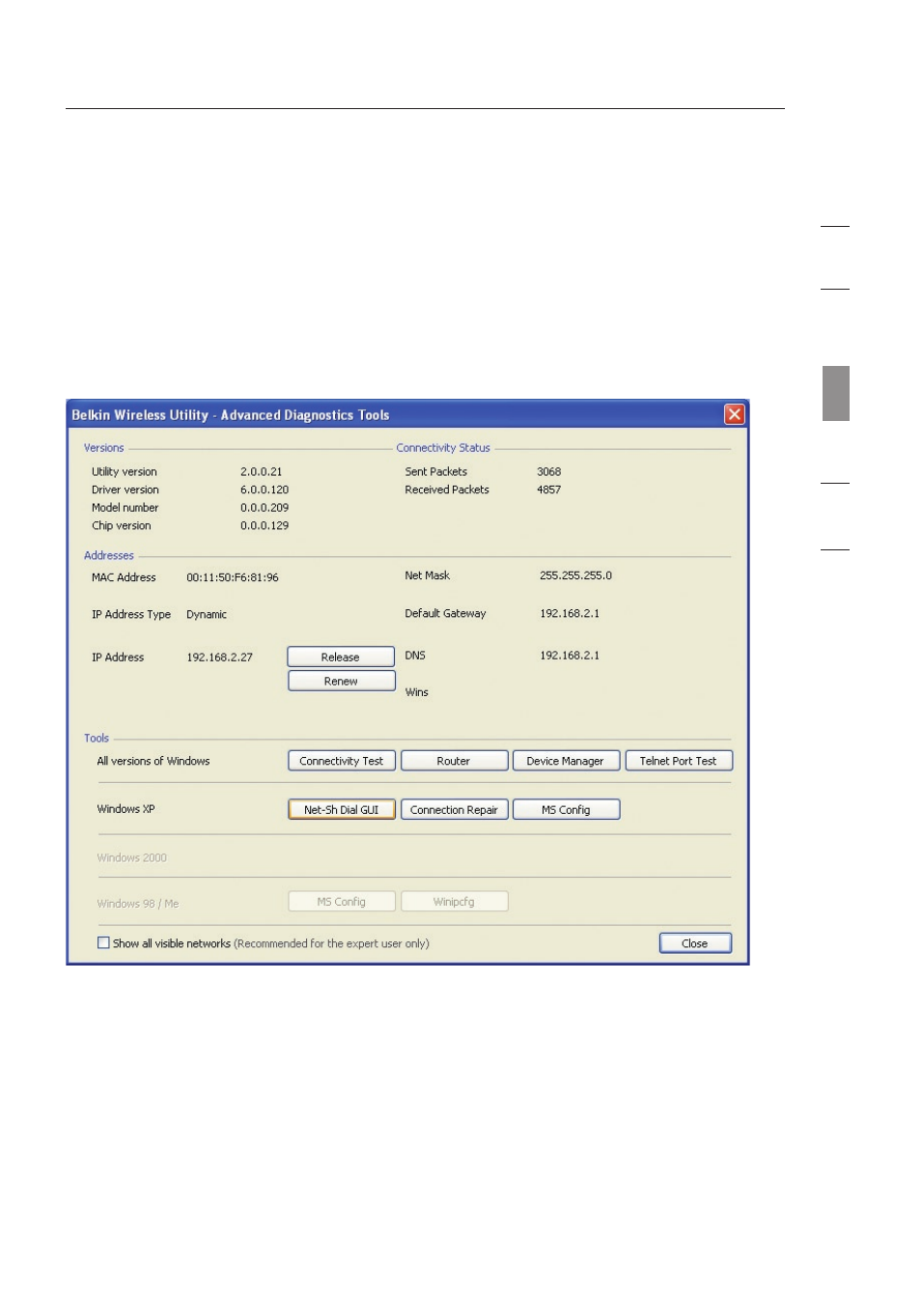This screenshot has width=922, height=1316.
Task: Enable Show all visible networks checkbox
Action: coord(103,943)
